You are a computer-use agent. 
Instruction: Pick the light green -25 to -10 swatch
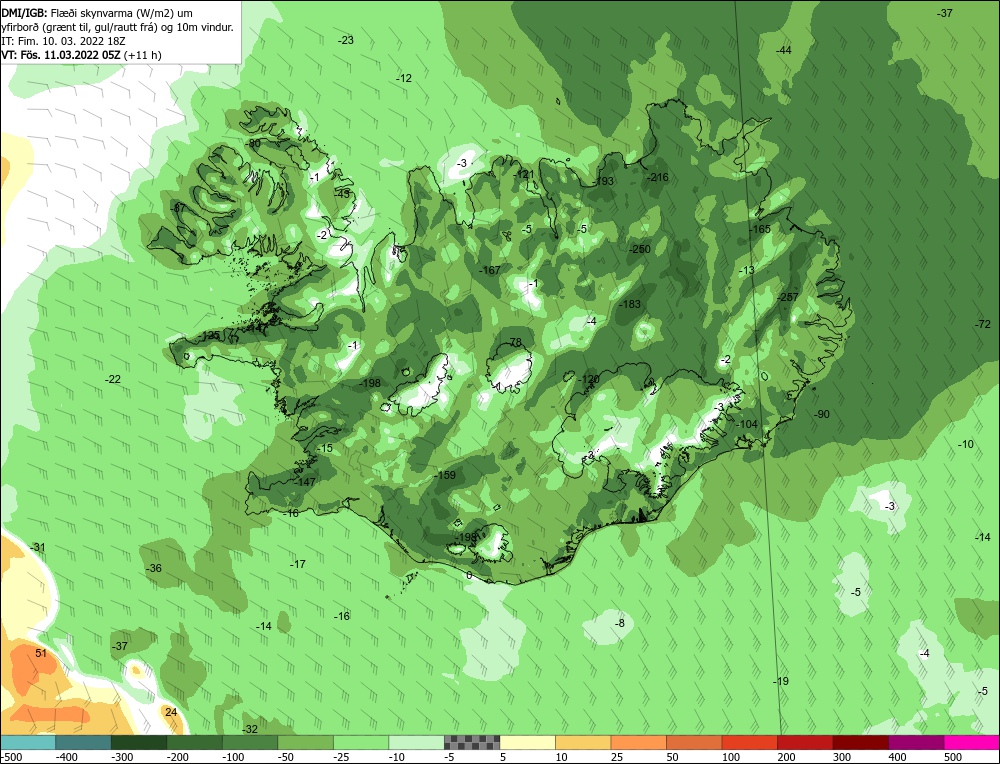[361, 742]
